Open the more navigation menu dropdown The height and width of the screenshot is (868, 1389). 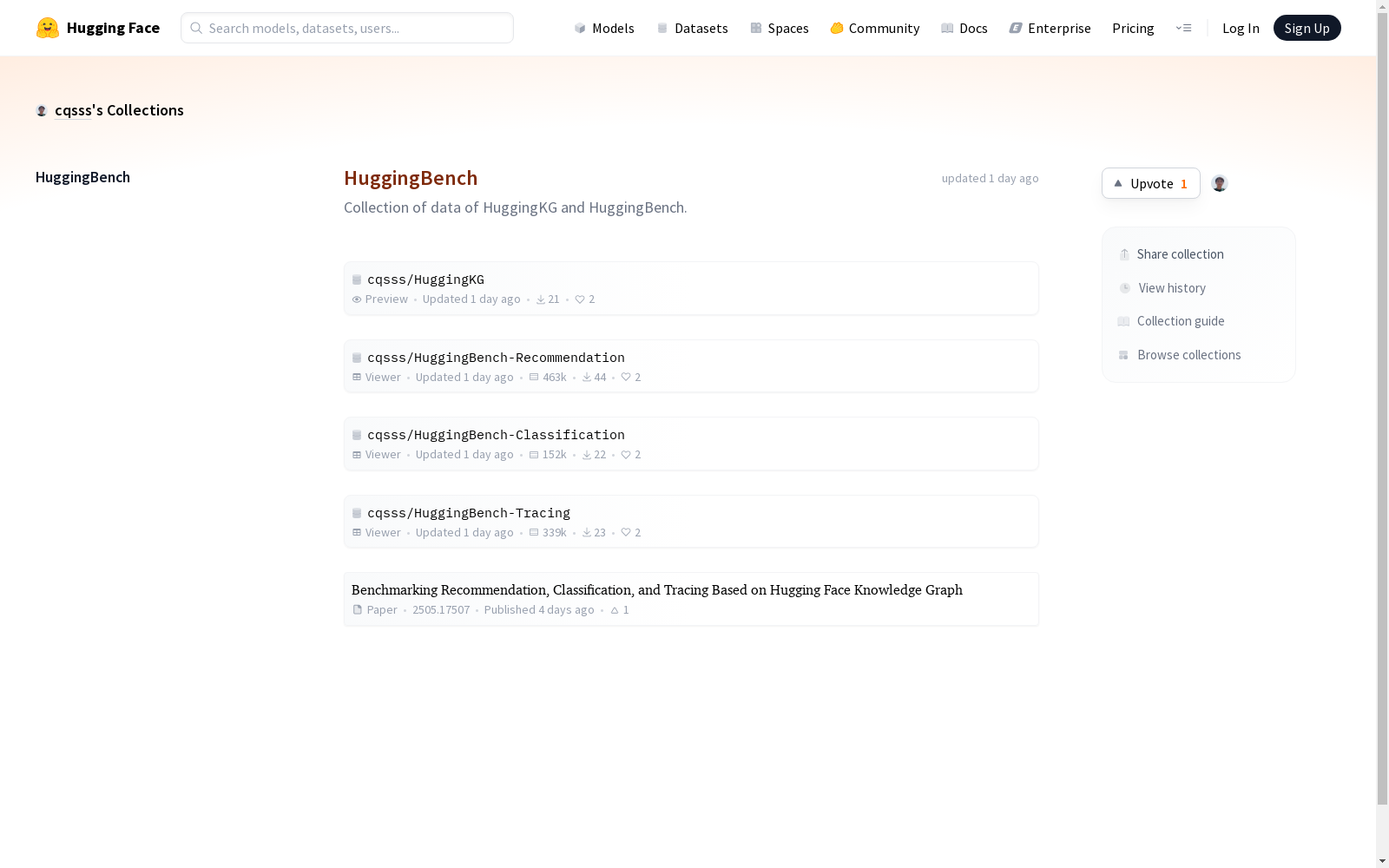(x=1183, y=28)
